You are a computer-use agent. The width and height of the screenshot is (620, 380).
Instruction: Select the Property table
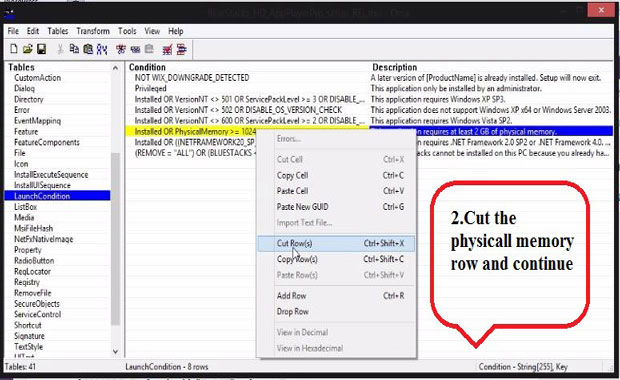click(28, 250)
